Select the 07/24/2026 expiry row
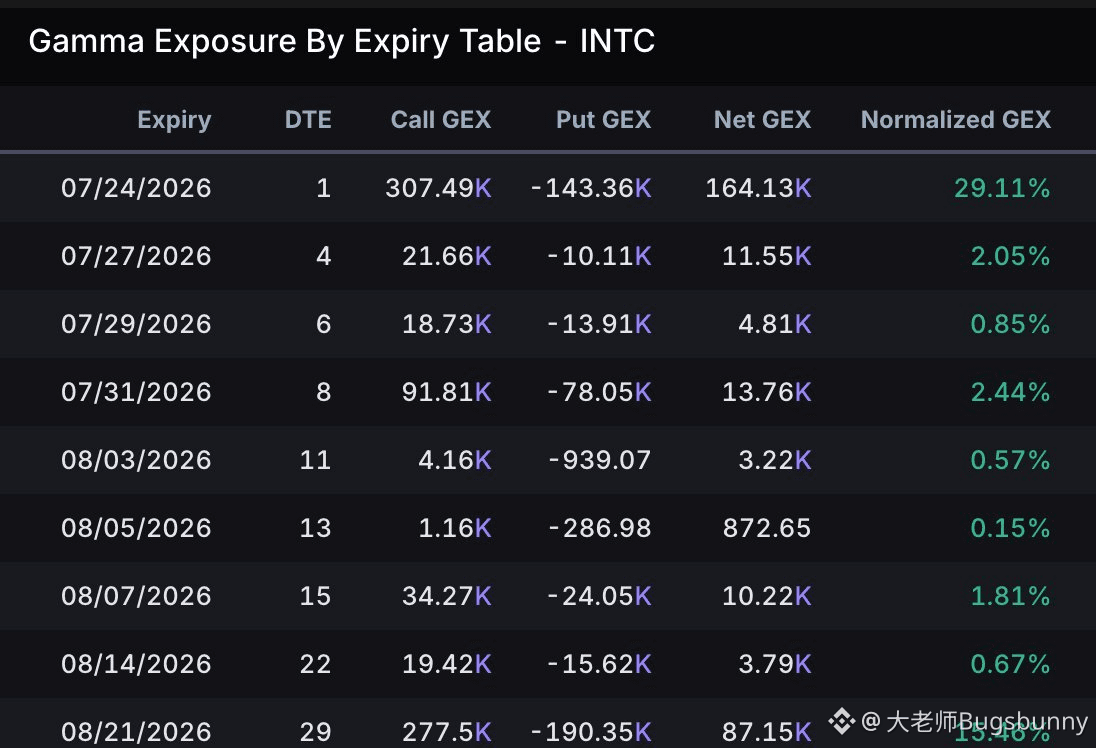This screenshot has width=1096, height=748. point(548,188)
